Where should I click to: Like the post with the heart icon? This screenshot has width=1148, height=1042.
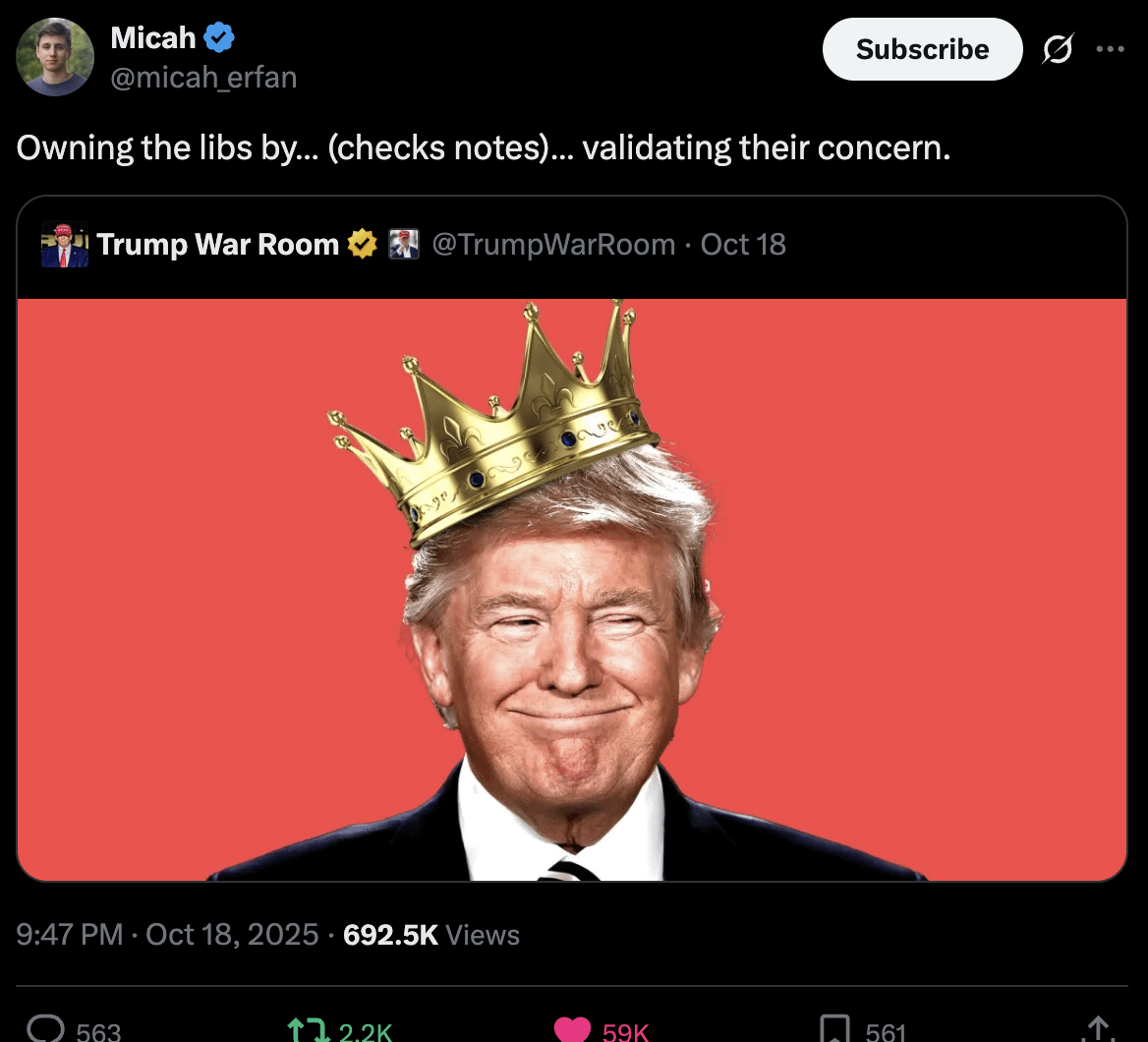572,1029
